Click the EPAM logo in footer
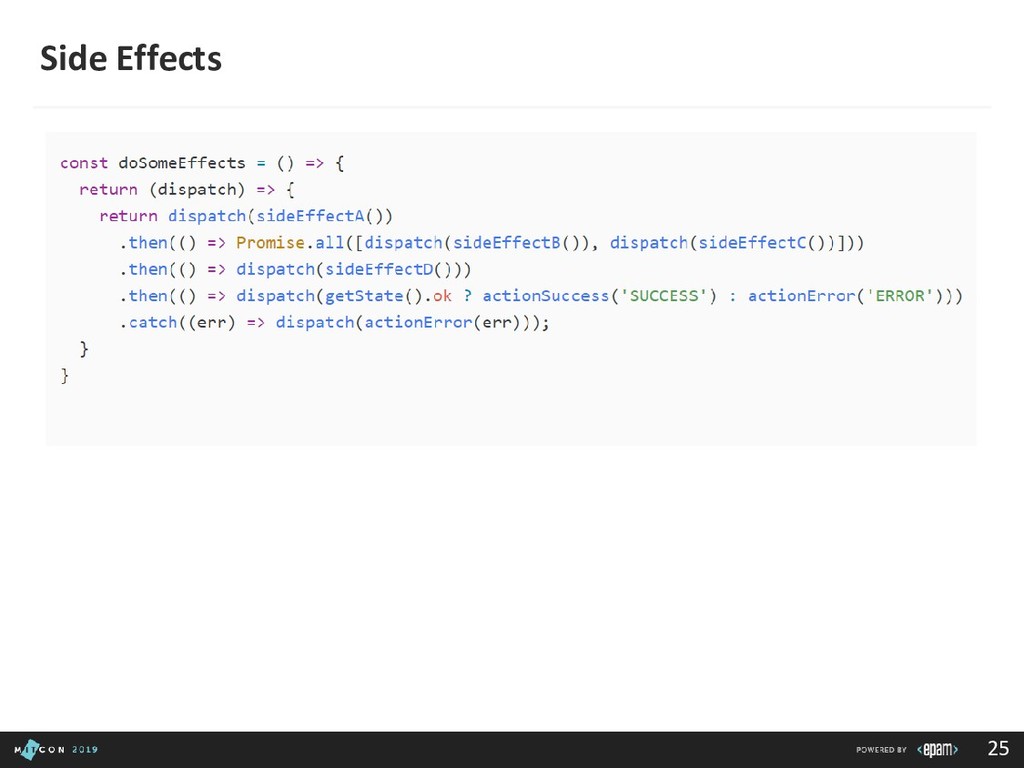Image resolution: width=1024 pixels, height=768 pixels. [938, 749]
